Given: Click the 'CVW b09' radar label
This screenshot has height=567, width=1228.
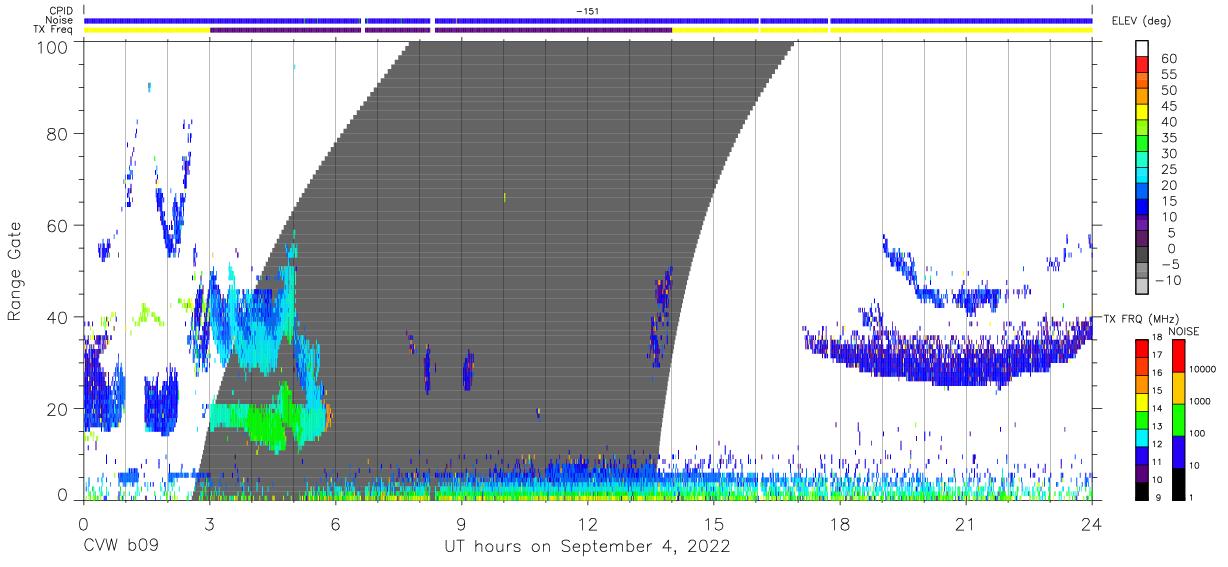Looking at the screenshot, I should pos(120,547).
